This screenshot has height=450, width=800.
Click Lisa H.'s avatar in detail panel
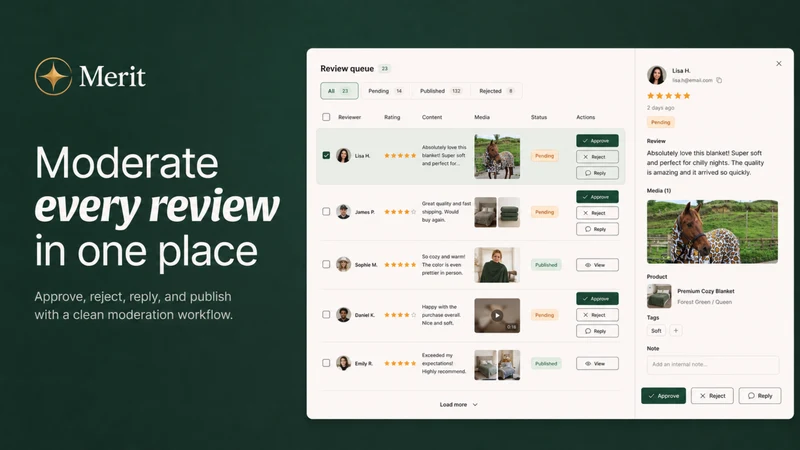[657, 75]
